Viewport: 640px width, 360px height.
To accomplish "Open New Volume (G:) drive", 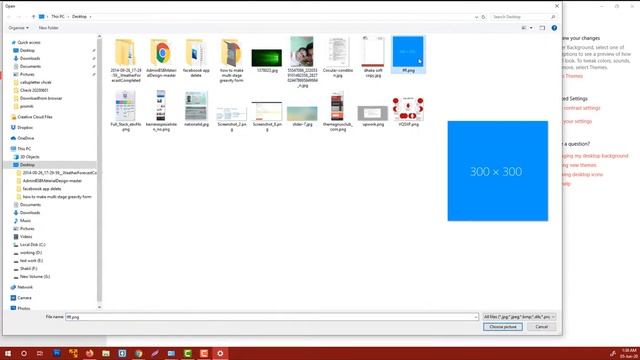I will tap(35, 276).
